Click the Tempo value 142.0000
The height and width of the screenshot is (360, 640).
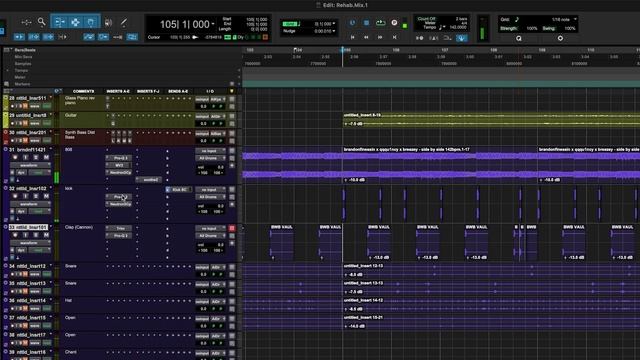point(458,27)
